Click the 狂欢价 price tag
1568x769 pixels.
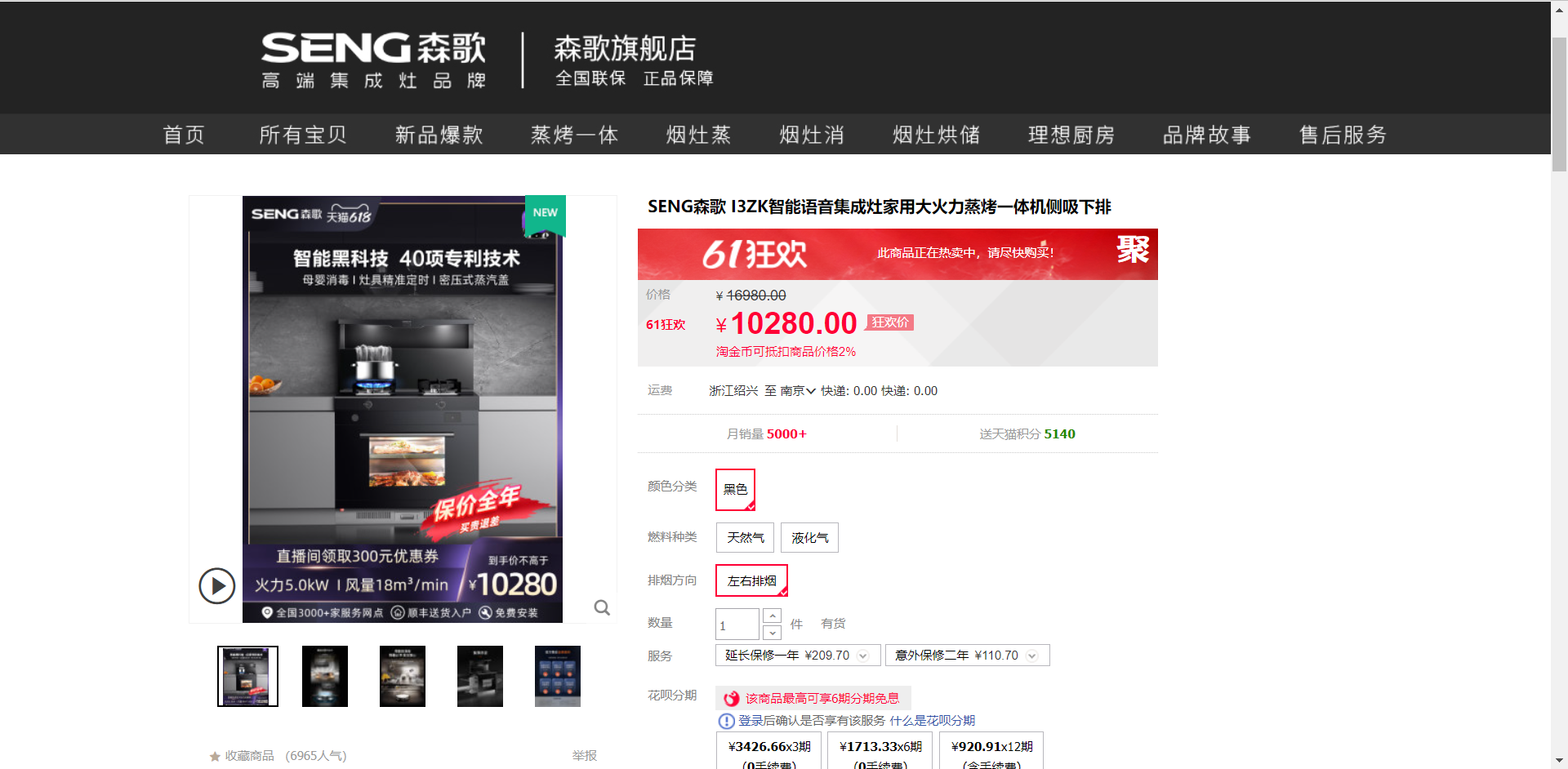[x=890, y=322]
